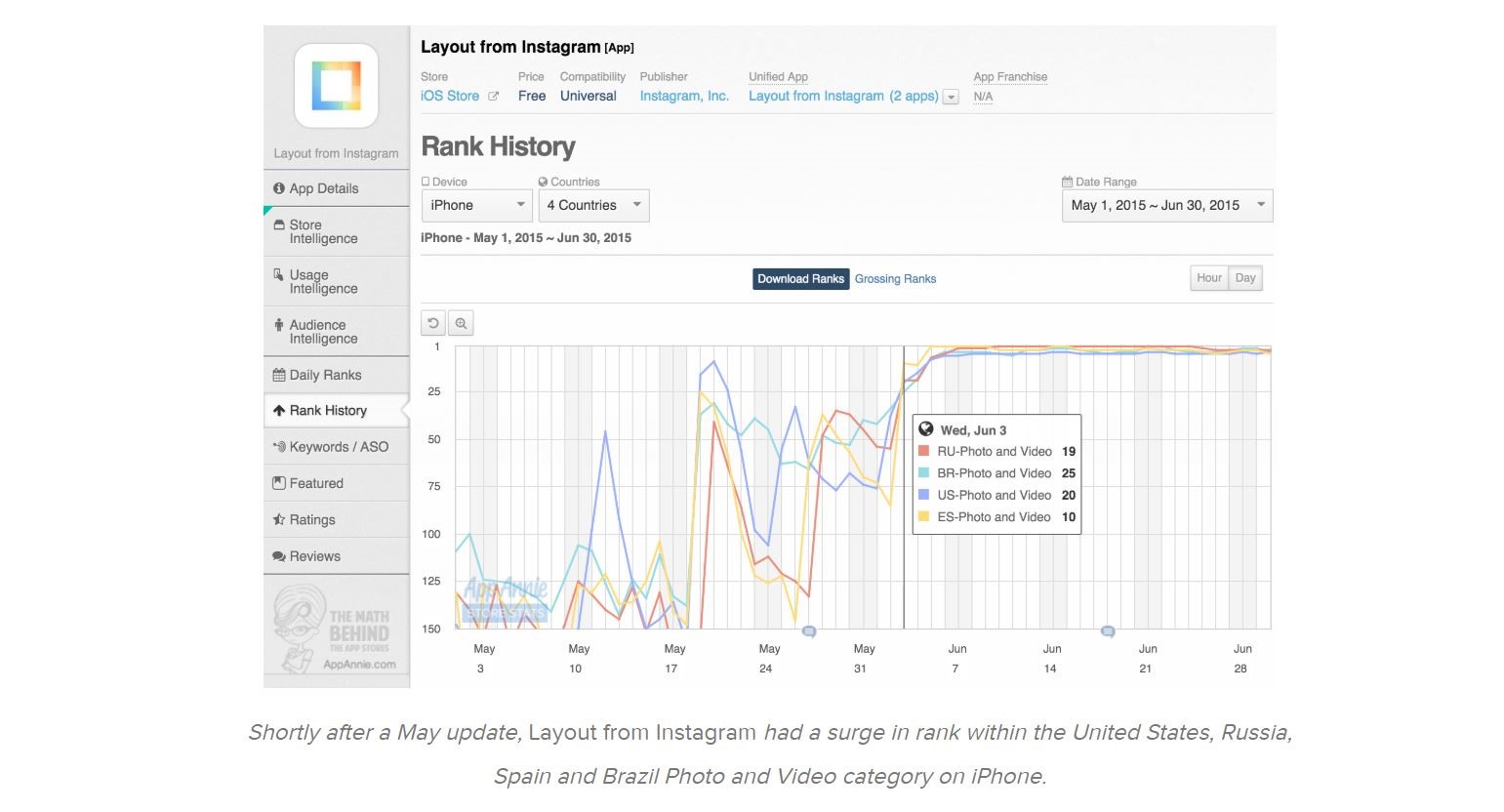Viewport: 1504px width, 812px height.
Task: Open App Details in sidebar
Action: coord(336,188)
